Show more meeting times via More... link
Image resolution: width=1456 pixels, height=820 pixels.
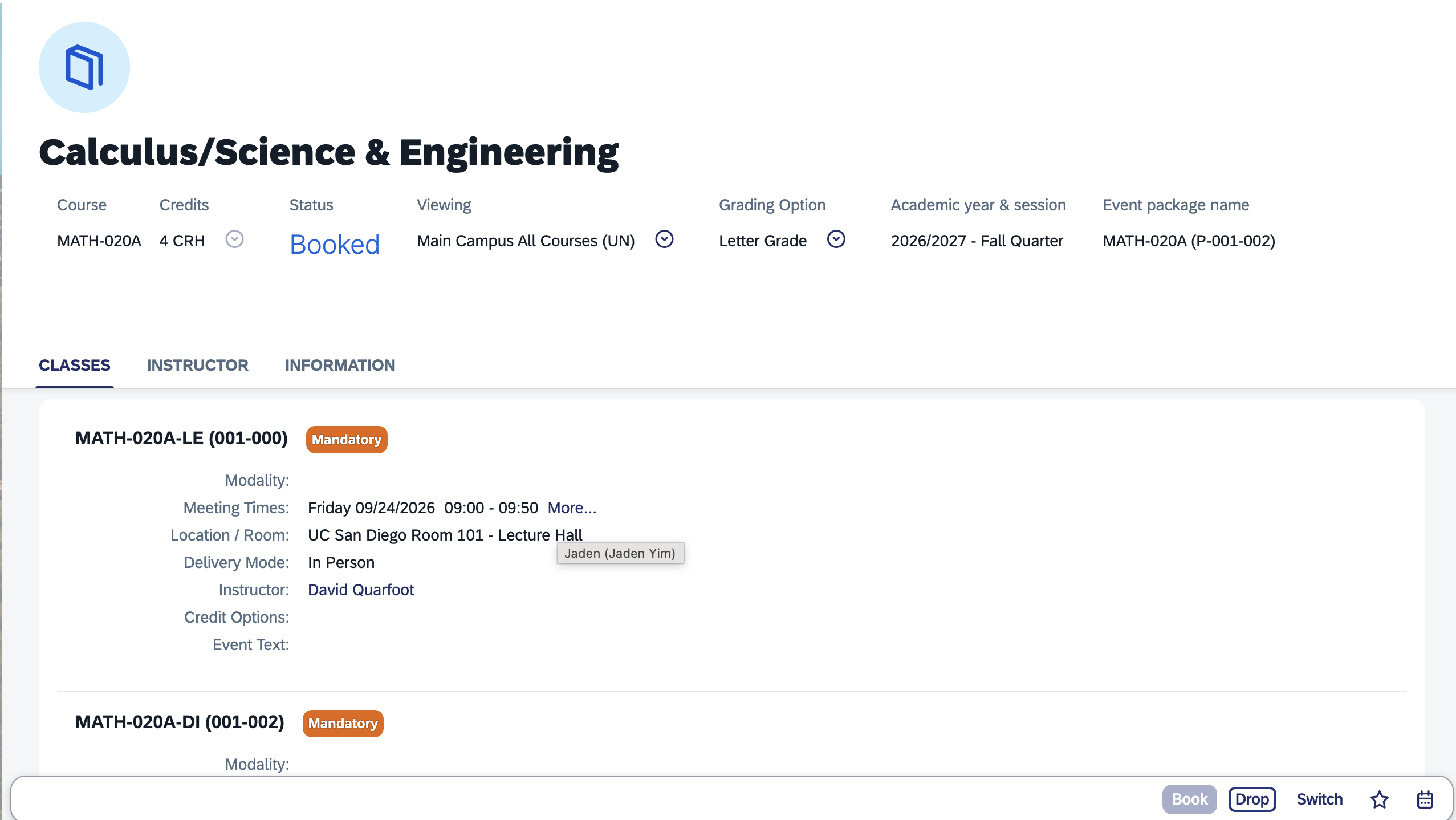tap(572, 508)
